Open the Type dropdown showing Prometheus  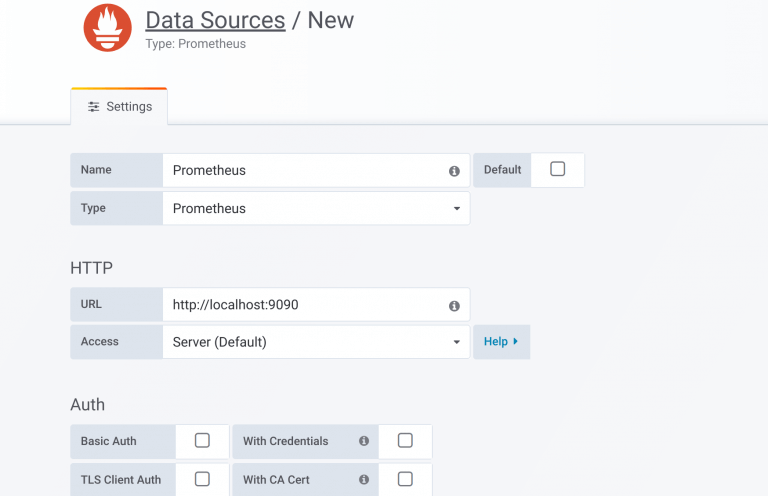[x=316, y=209]
